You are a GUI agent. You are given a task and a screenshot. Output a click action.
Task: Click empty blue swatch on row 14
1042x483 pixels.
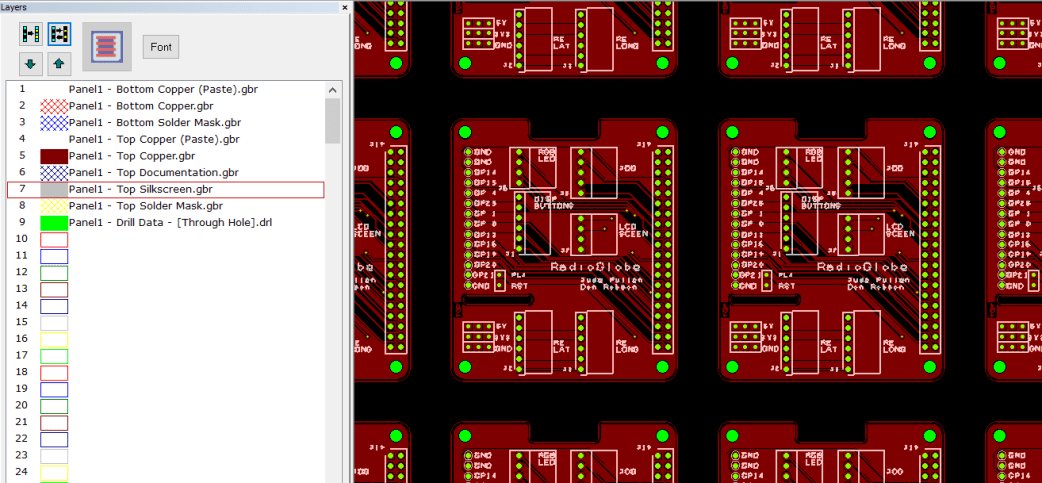tap(54, 306)
